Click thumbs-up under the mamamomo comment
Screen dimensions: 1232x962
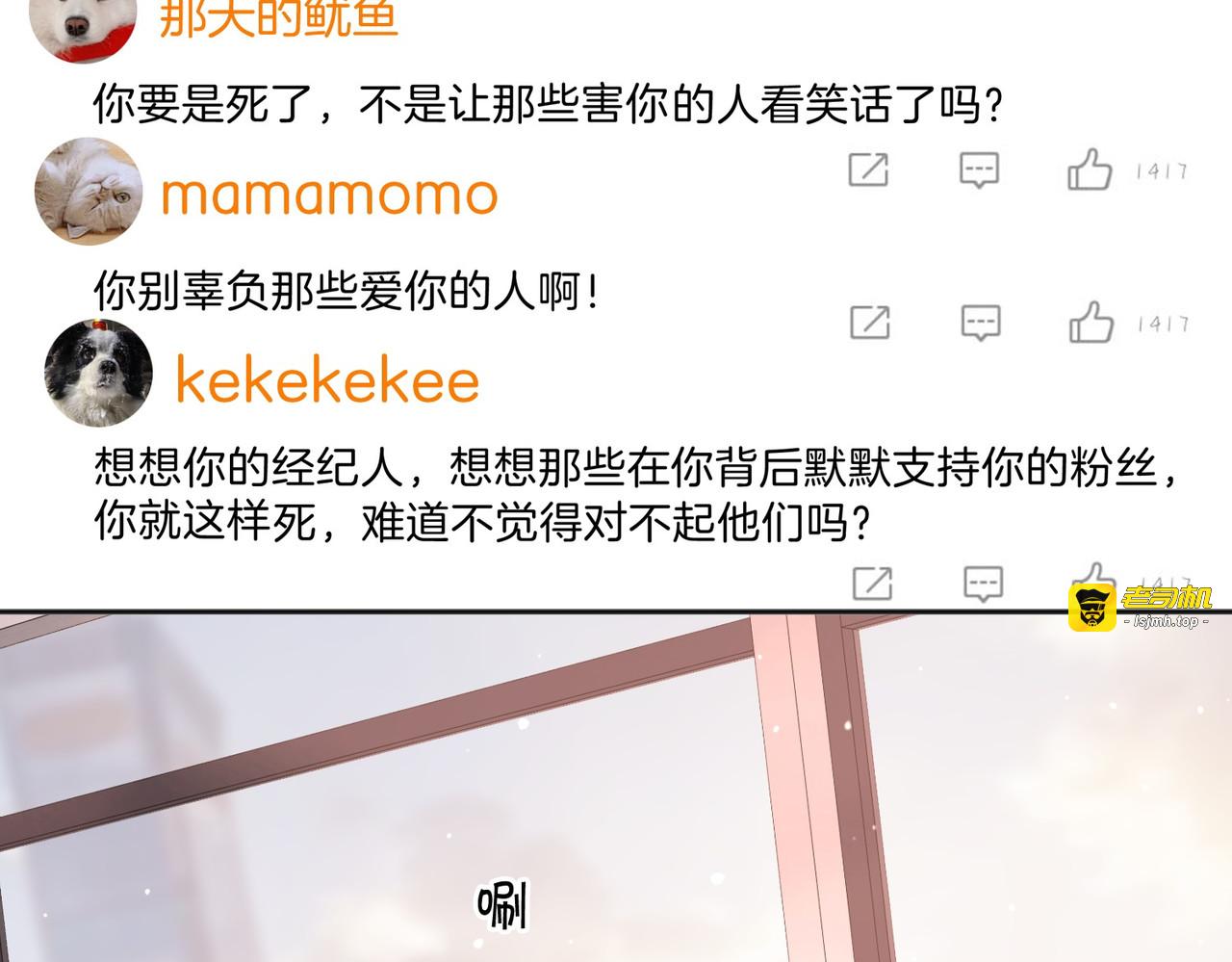1091,323
